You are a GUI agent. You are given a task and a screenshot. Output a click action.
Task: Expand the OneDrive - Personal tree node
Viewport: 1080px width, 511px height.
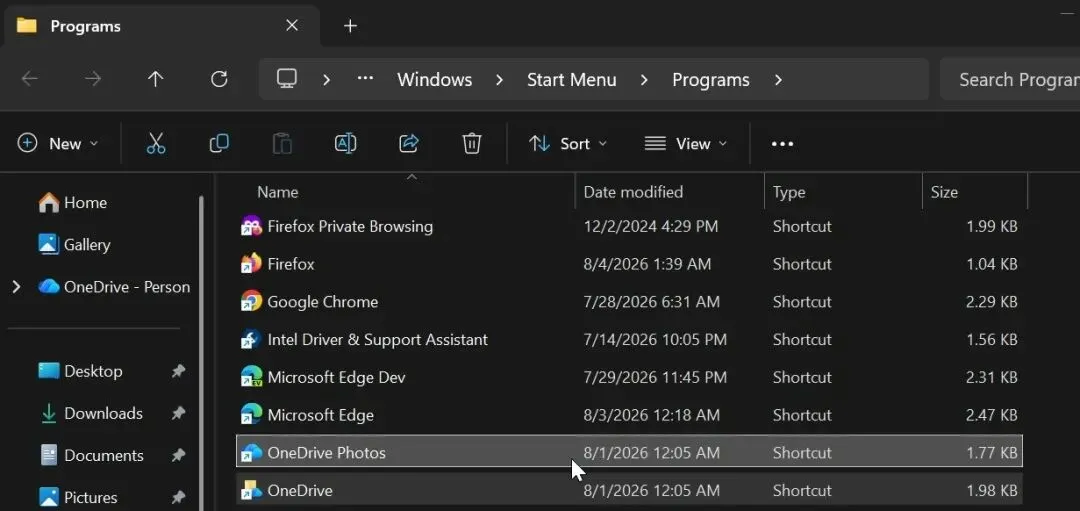click(17, 286)
